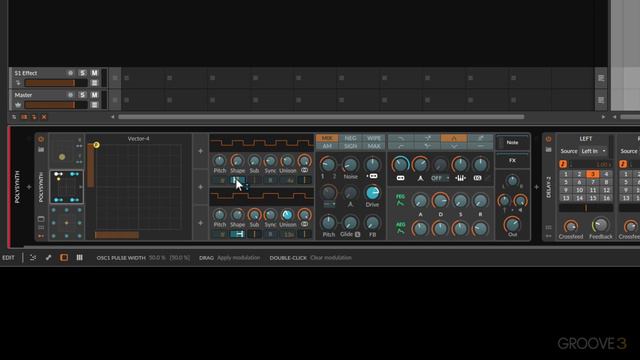
Task: Click AEG envelope icon
Action: click(x=400, y=228)
